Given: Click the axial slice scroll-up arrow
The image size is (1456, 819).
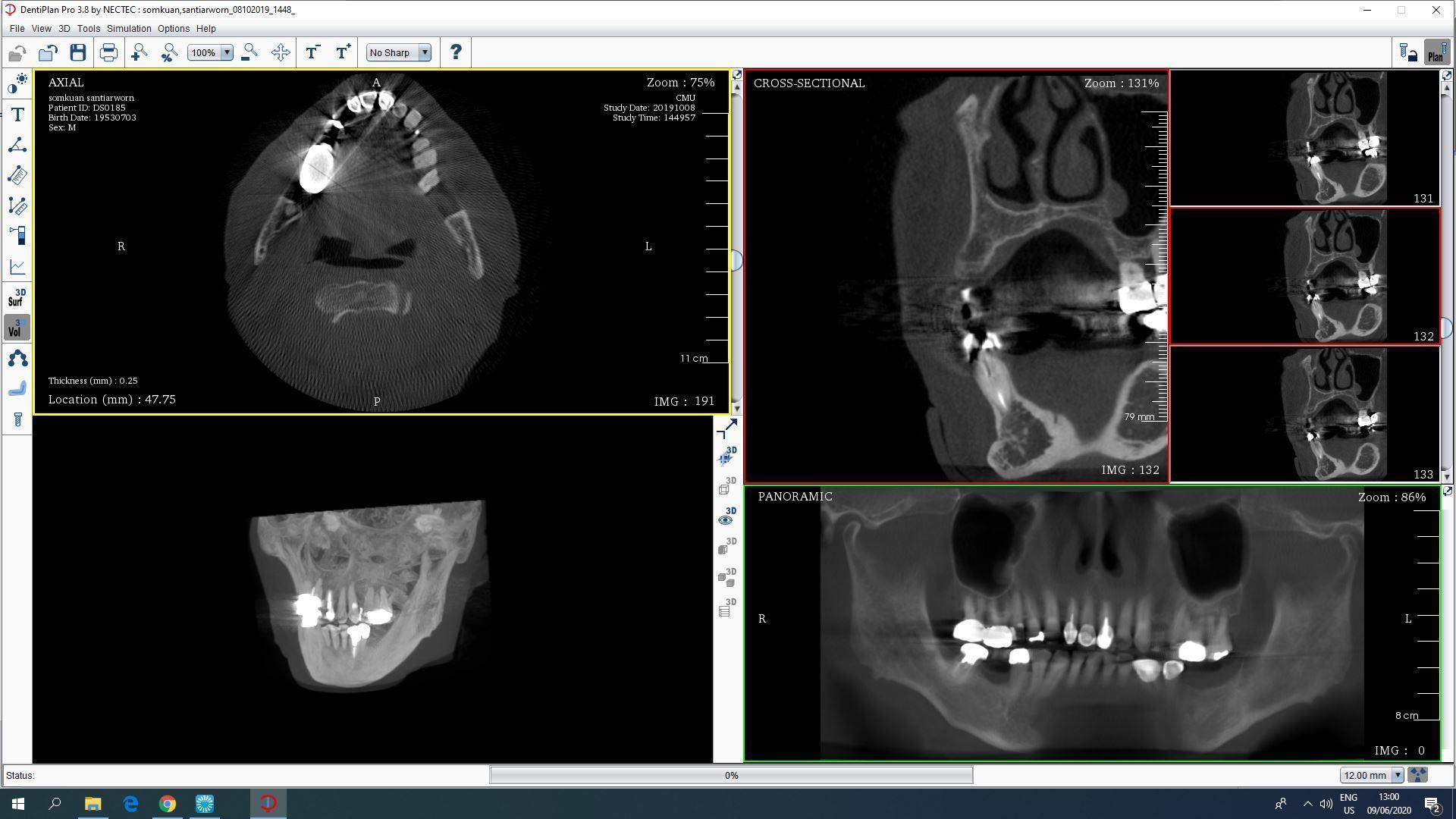Looking at the screenshot, I should [736, 87].
